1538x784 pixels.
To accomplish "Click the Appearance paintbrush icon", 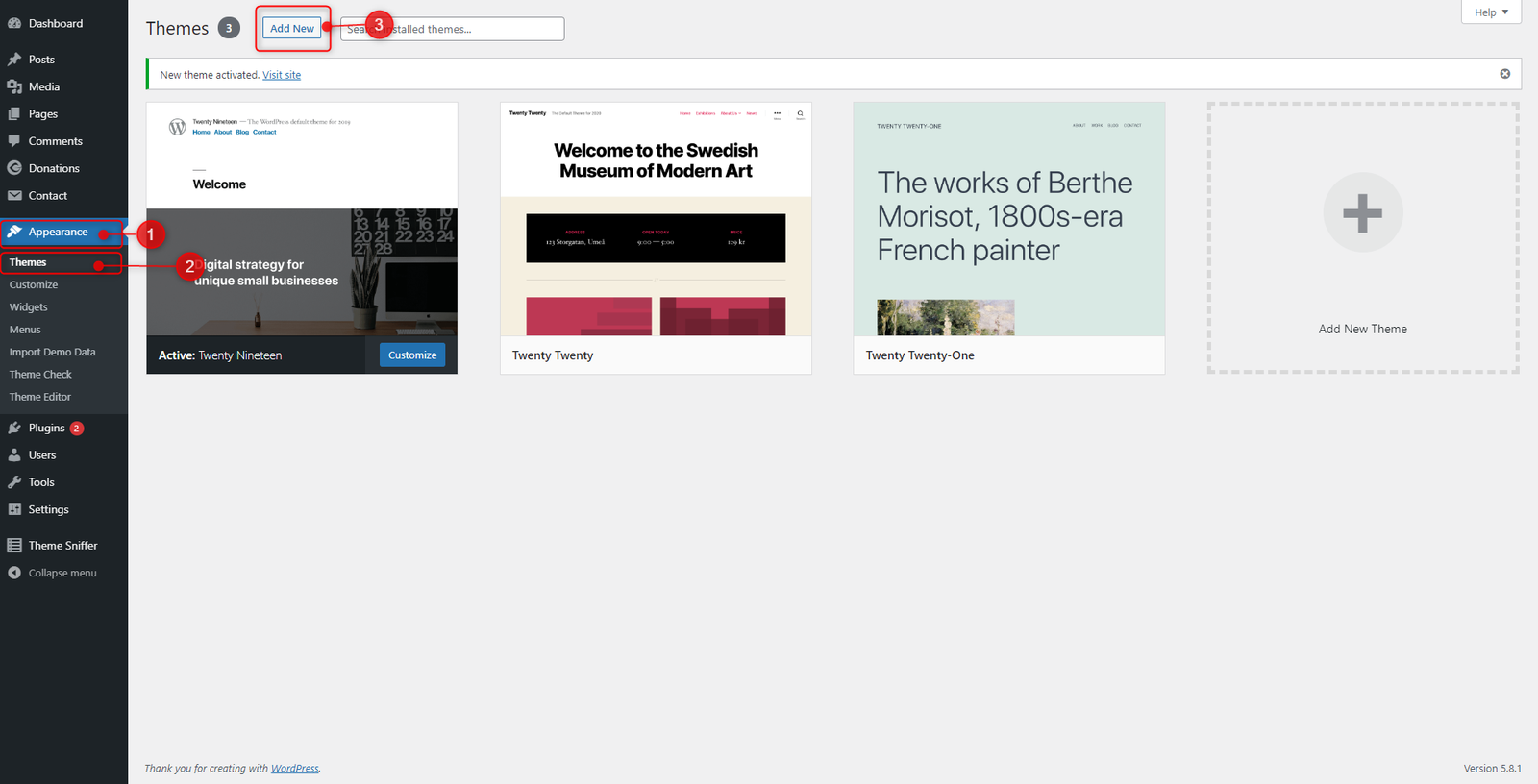I will [14, 232].
